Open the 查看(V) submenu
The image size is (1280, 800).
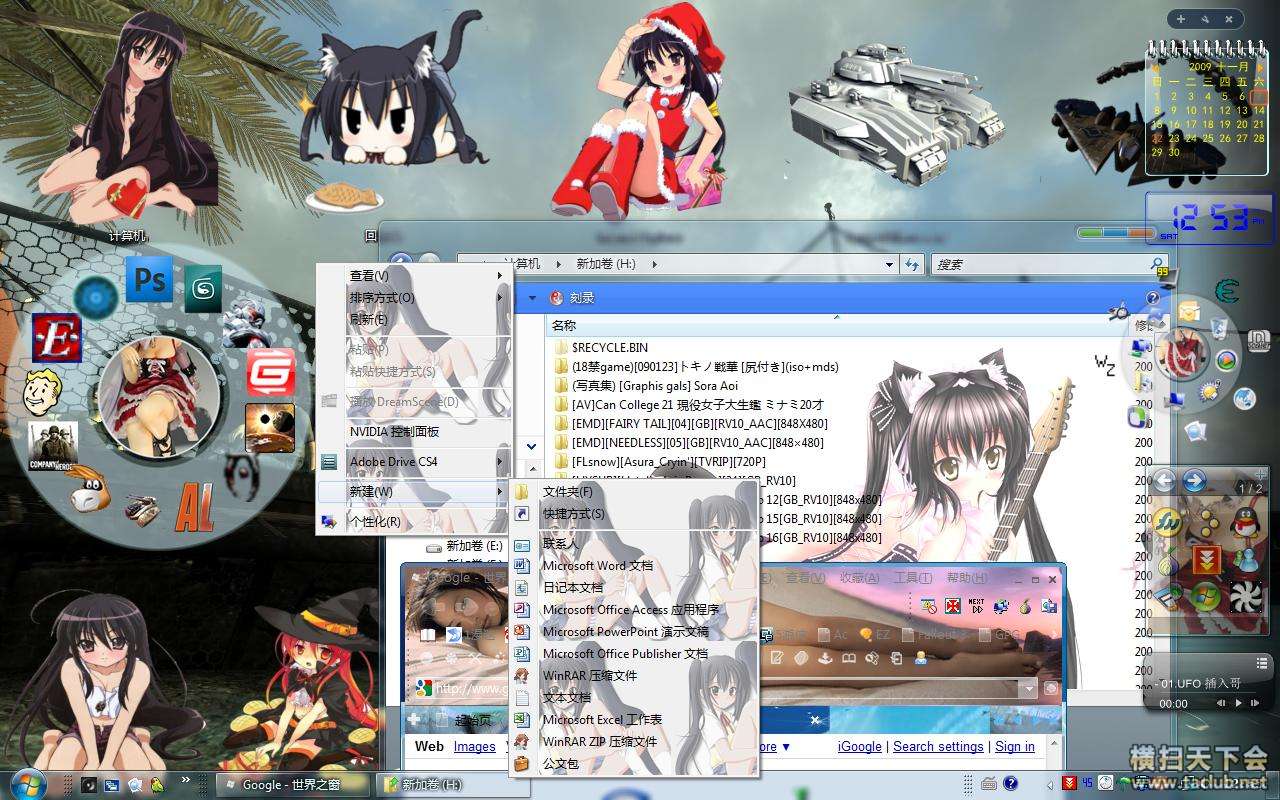pyautogui.click(x=413, y=275)
